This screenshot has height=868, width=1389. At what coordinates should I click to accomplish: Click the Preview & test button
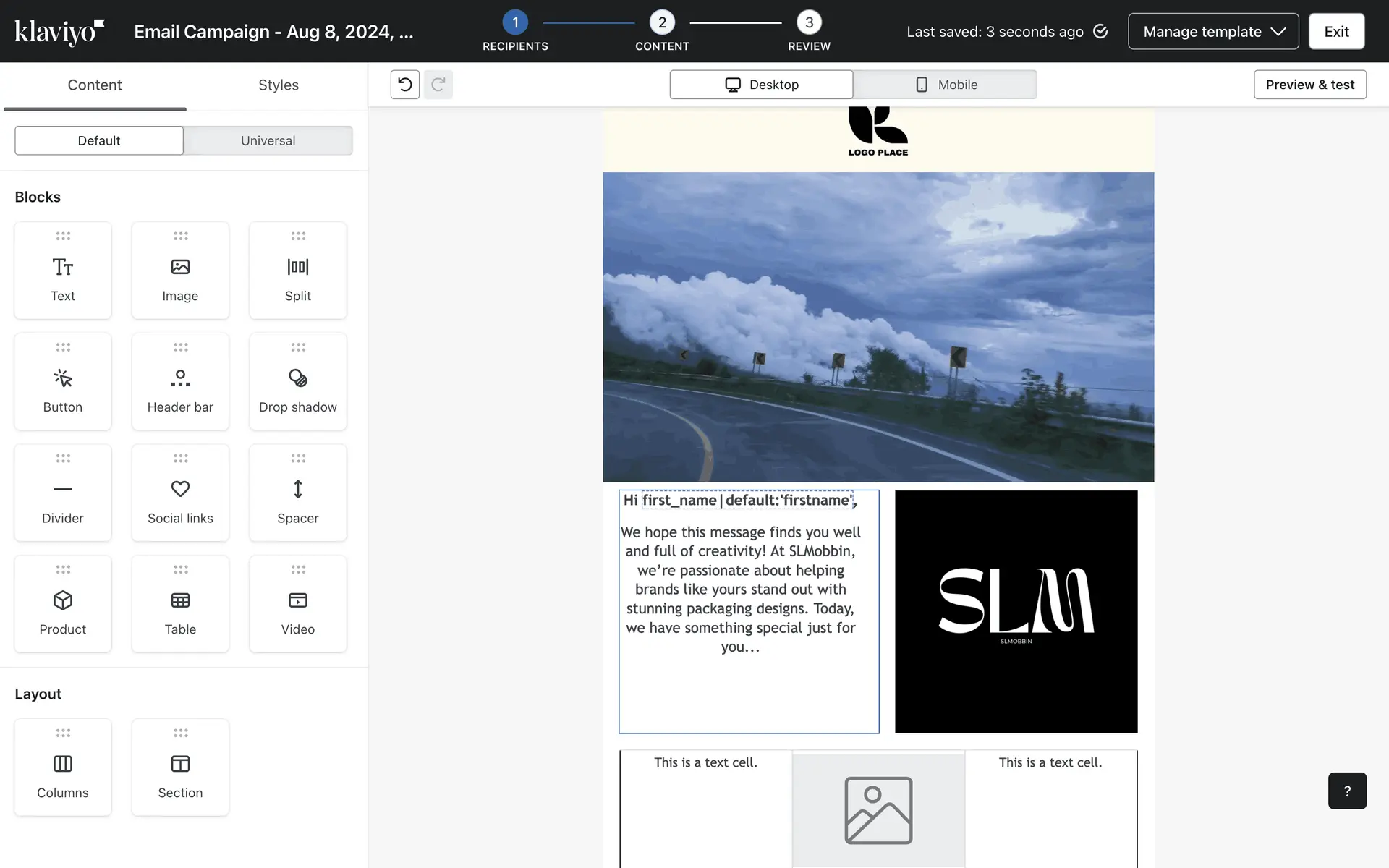click(1309, 85)
